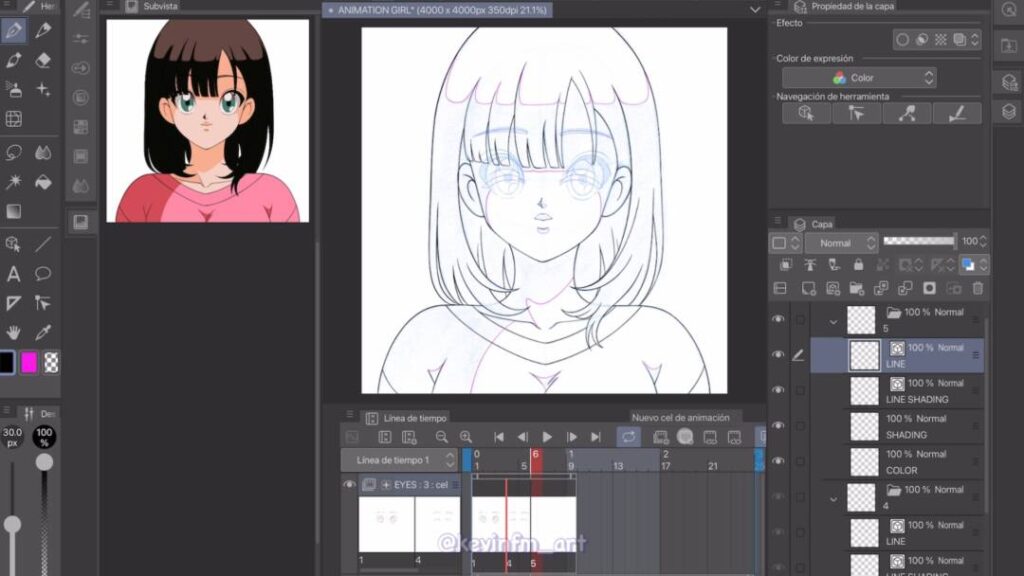
Task: Select the Eyedropper tool
Action: [x=43, y=332]
